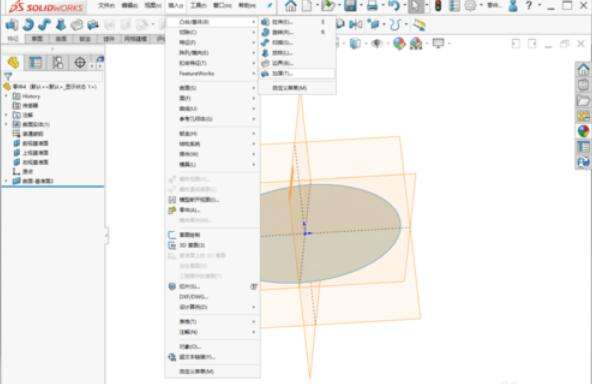Viewport: 592px width, 384px height.
Task: Choose Hyperlink entry near bottom of Insert menu
Action: point(213,357)
